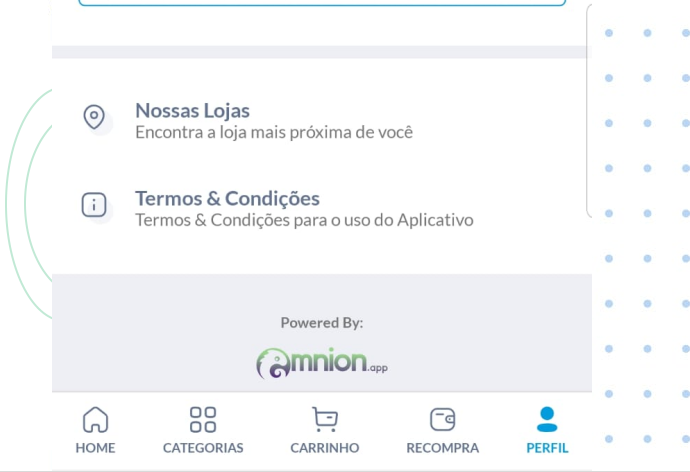Click 'Encontra a loja mais próxima de você'

(274, 132)
